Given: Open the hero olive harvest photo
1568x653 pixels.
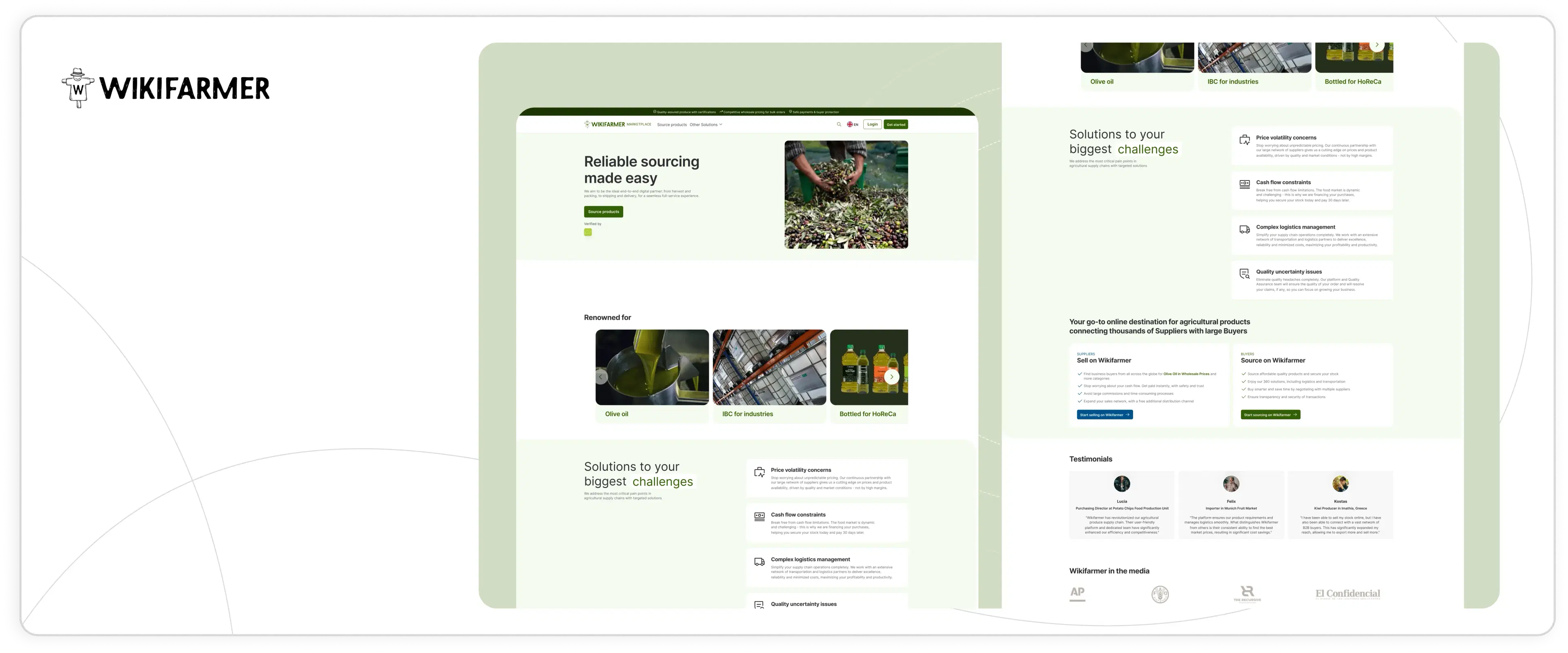Looking at the screenshot, I should tap(846, 195).
